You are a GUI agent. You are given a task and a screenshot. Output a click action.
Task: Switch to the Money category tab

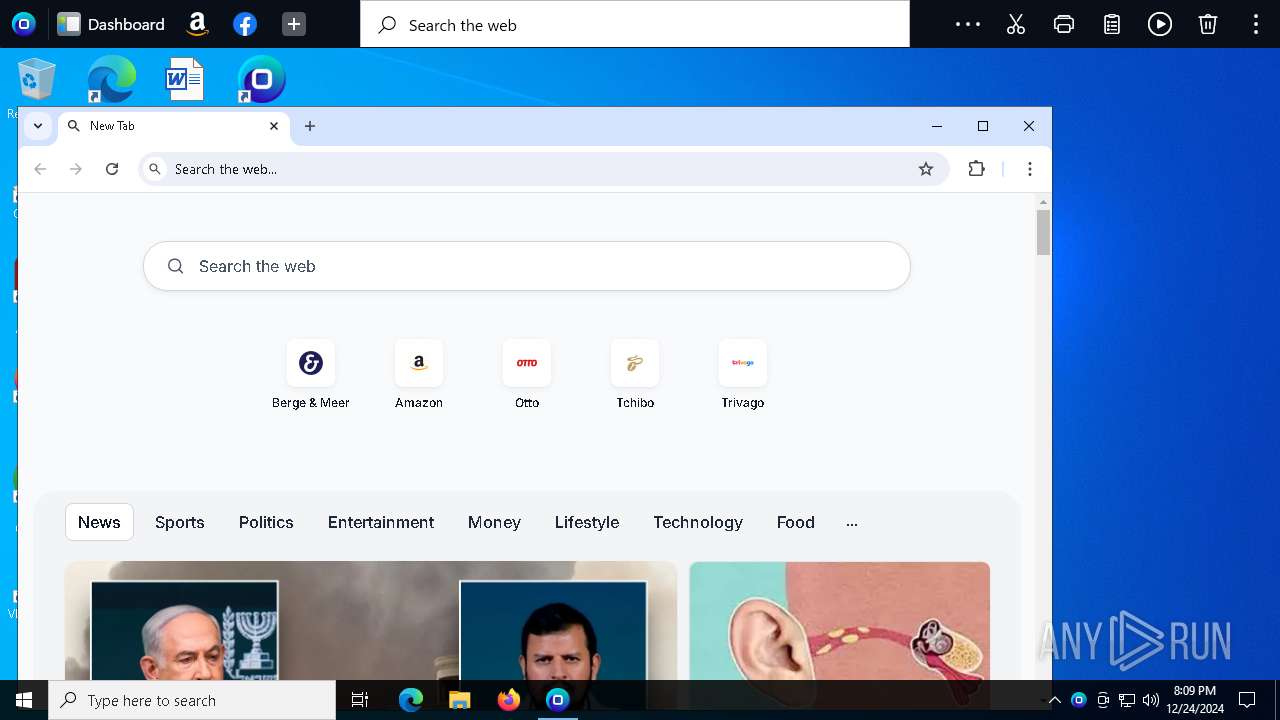click(x=494, y=522)
